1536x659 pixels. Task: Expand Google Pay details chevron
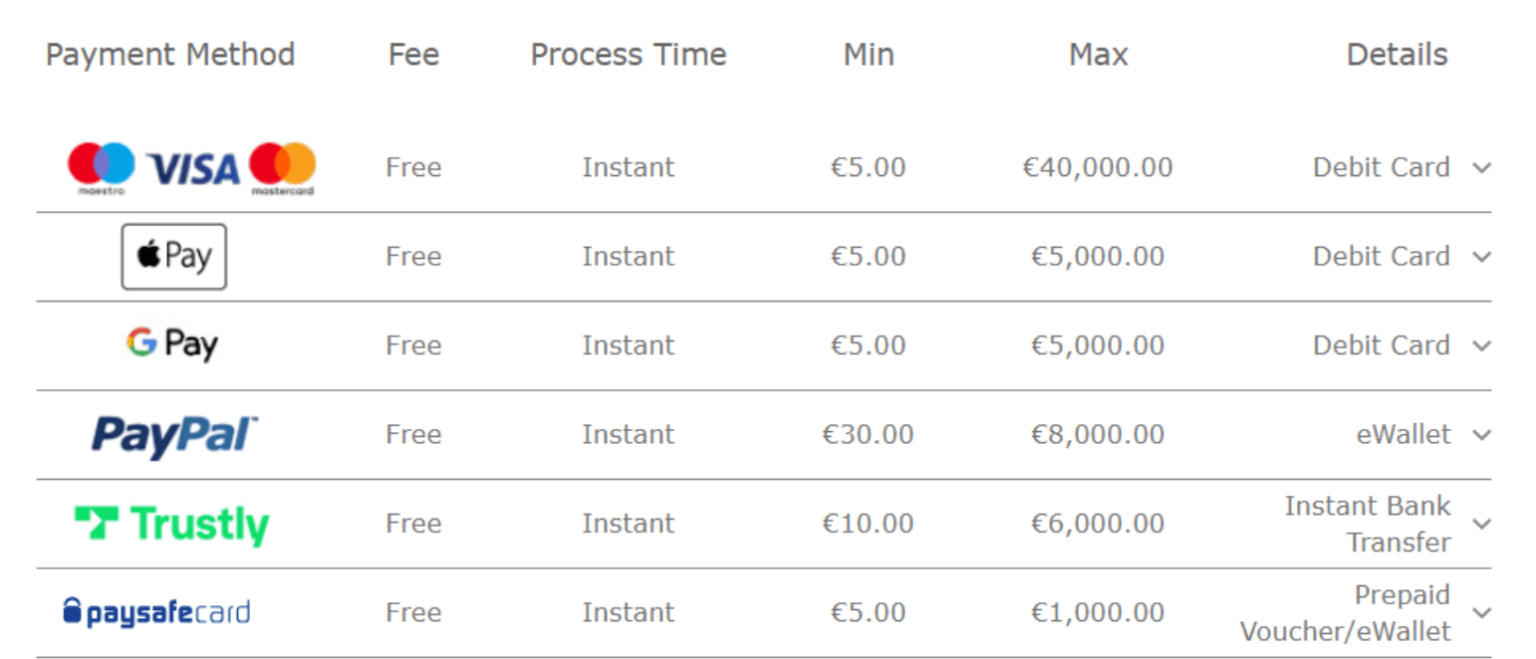click(x=1482, y=346)
